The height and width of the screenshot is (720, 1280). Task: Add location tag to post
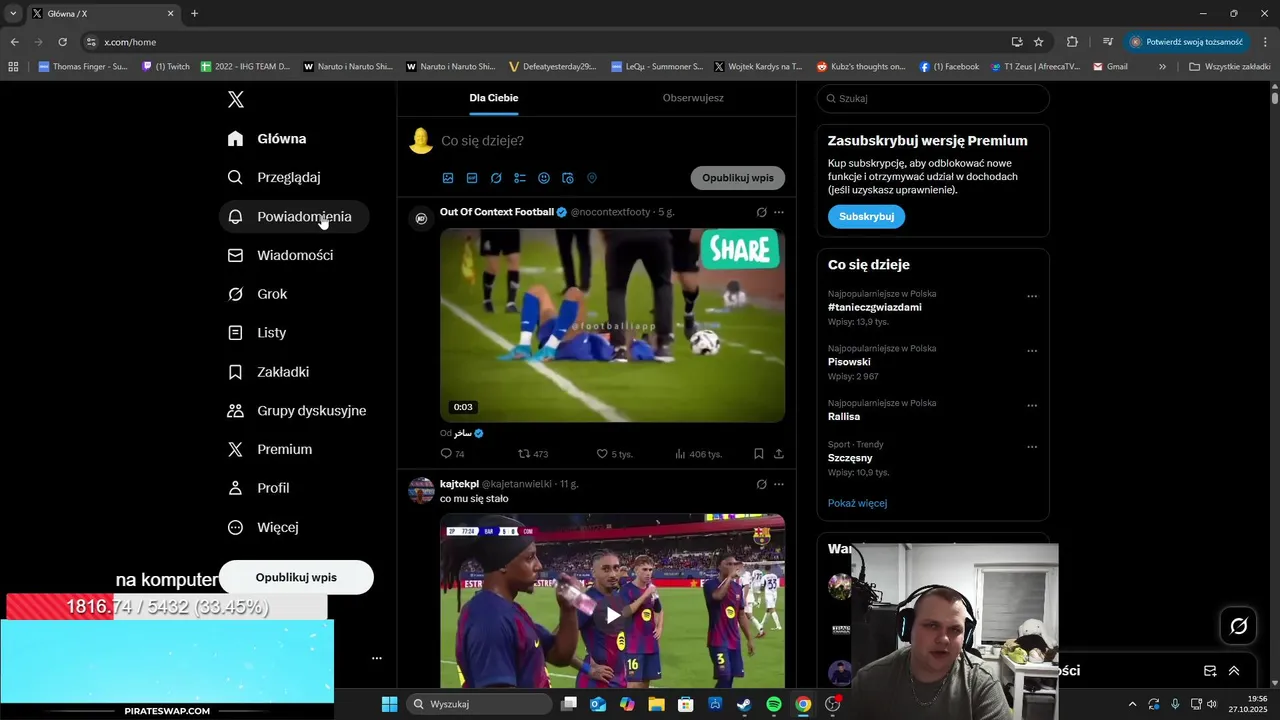pyautogui.click(x=592, y=178)
